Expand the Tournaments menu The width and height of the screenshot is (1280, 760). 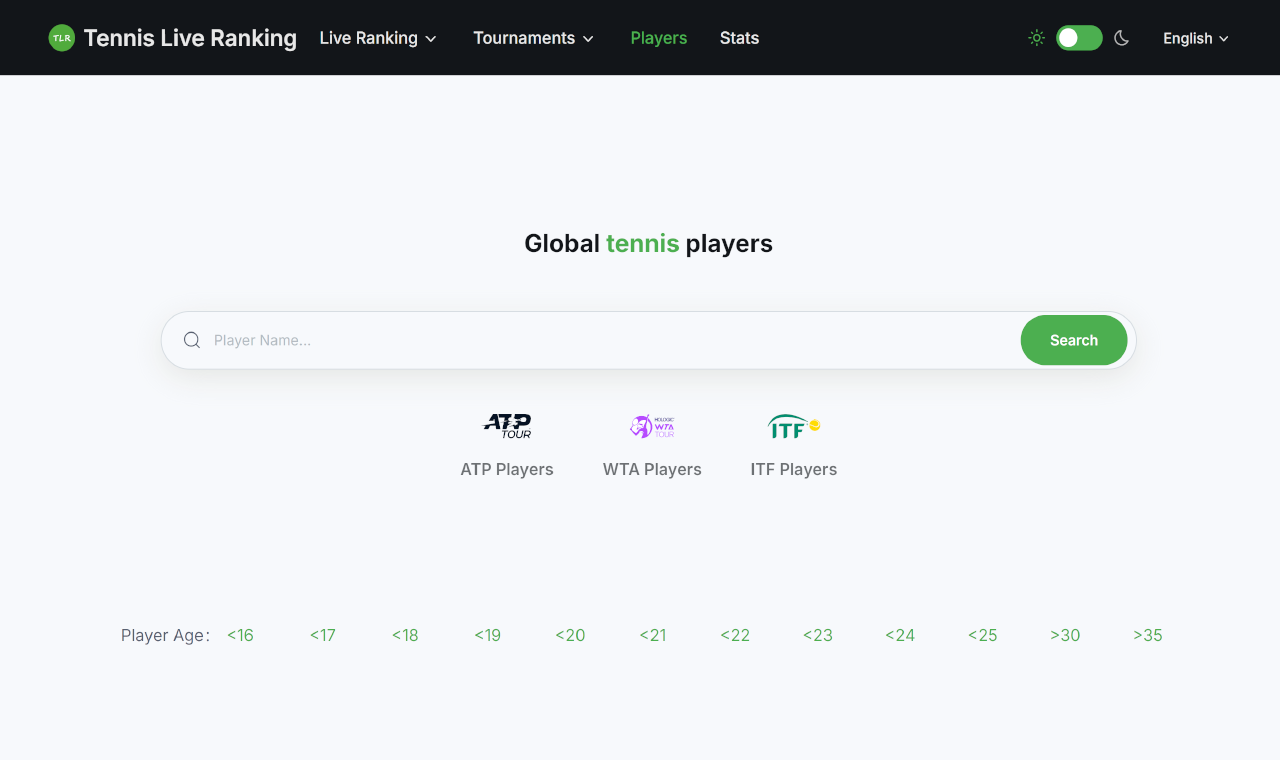click(533, 38)
